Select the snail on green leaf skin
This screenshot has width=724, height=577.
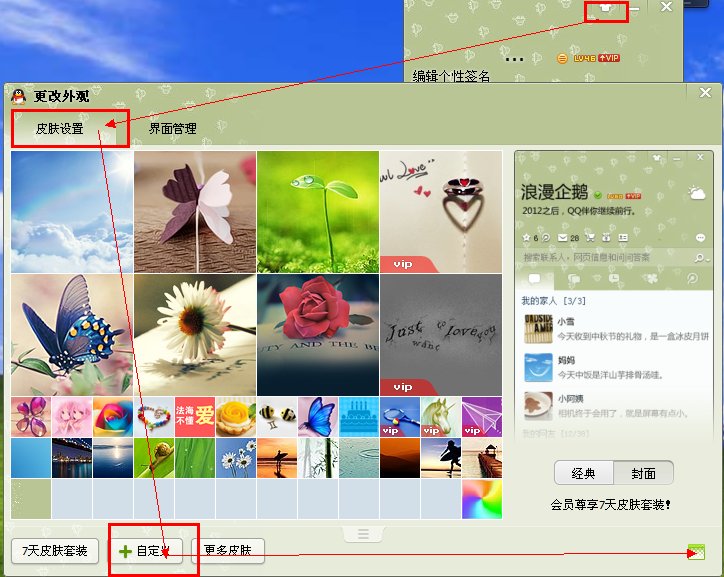[154, 458]
